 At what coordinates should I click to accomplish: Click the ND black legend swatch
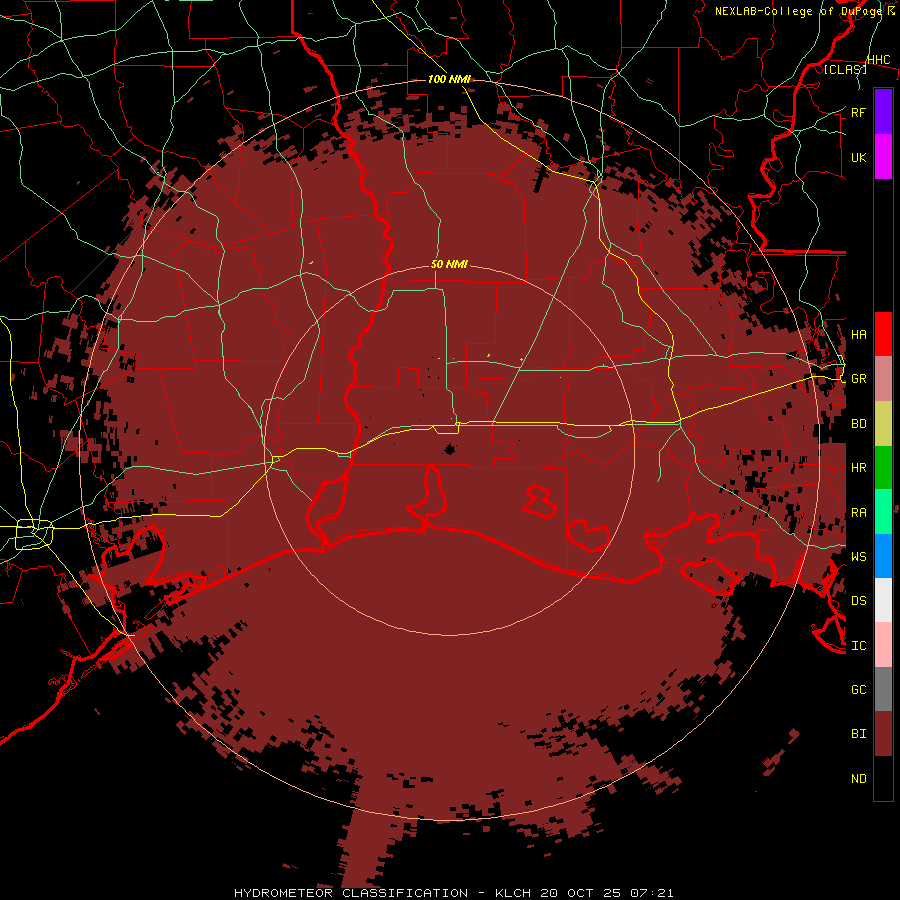883,778
